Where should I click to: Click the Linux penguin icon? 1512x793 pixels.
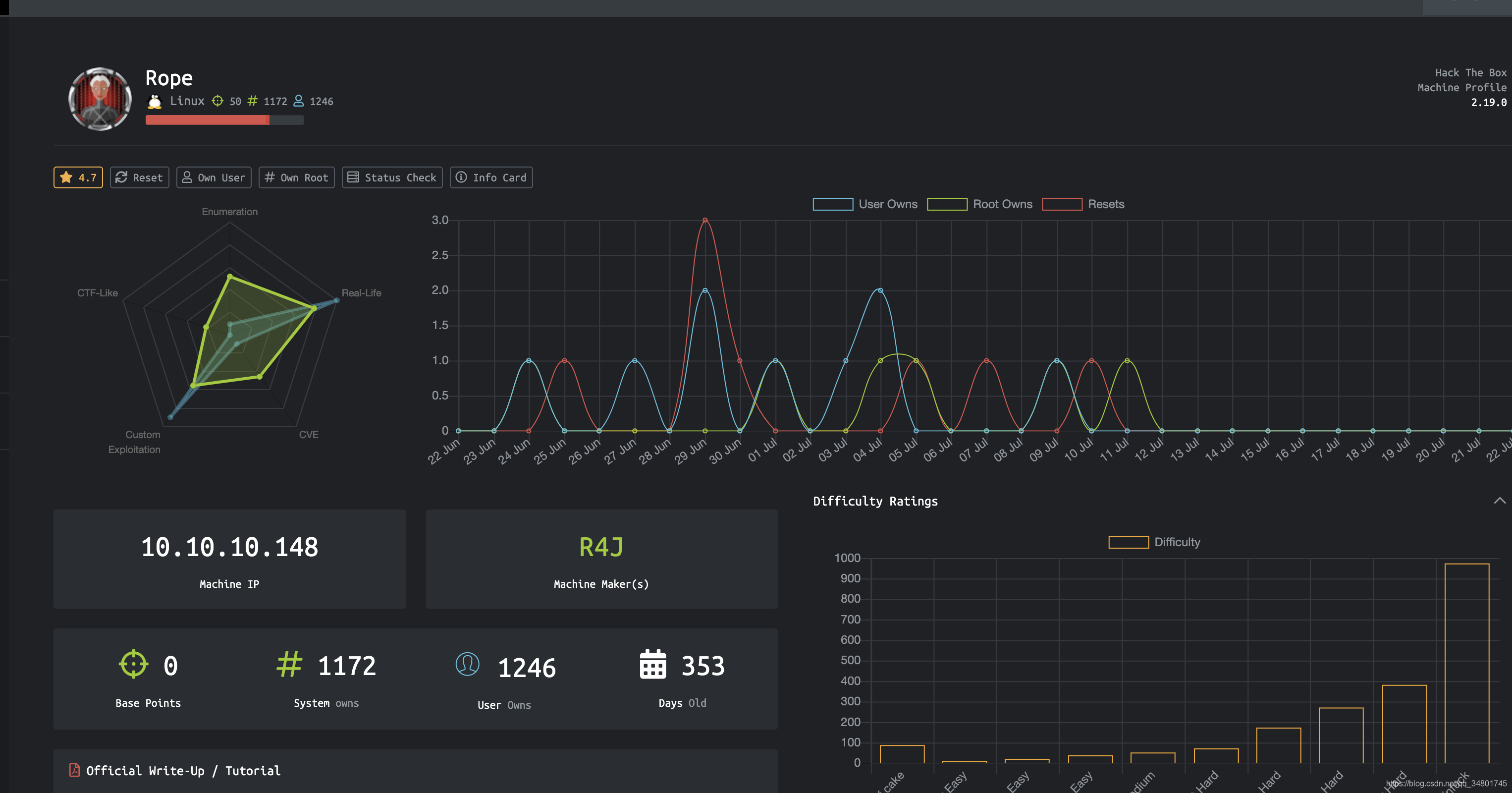tap(155, 102)
